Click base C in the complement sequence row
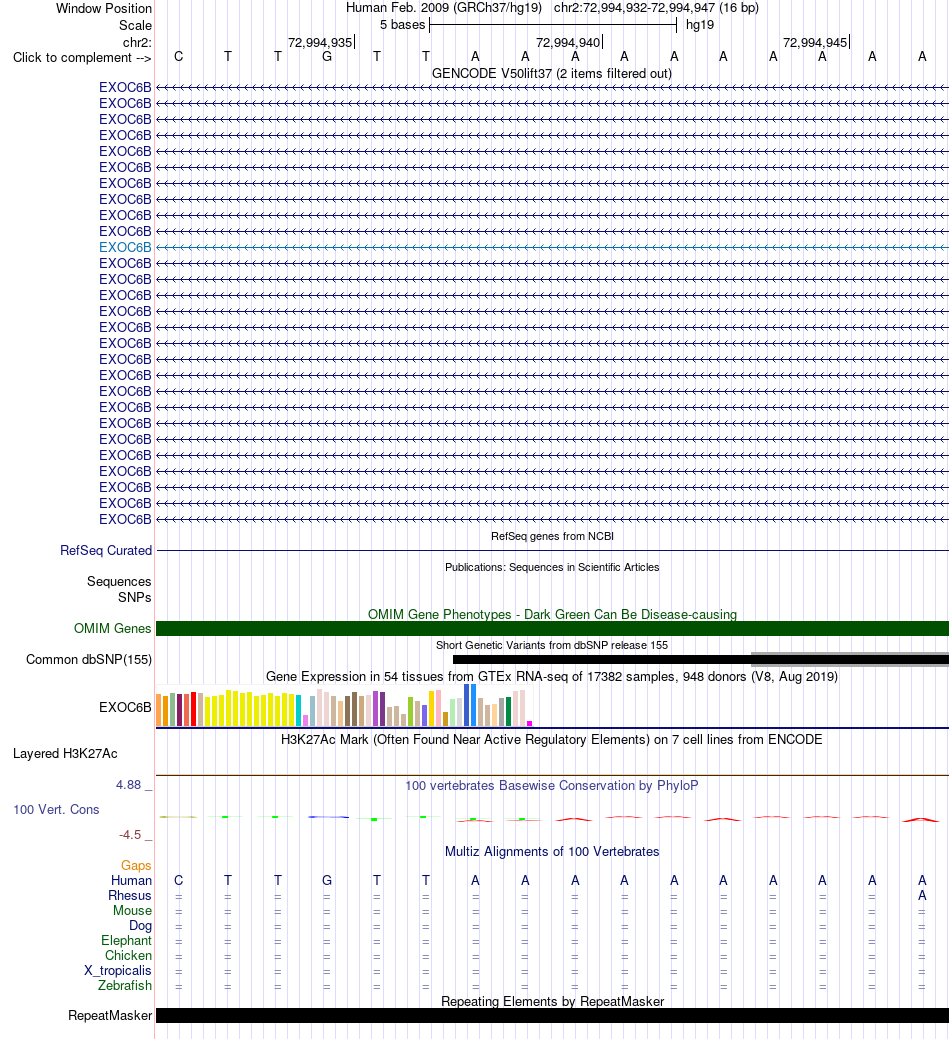Screen dimensions: 950x1039 point(178,57)
